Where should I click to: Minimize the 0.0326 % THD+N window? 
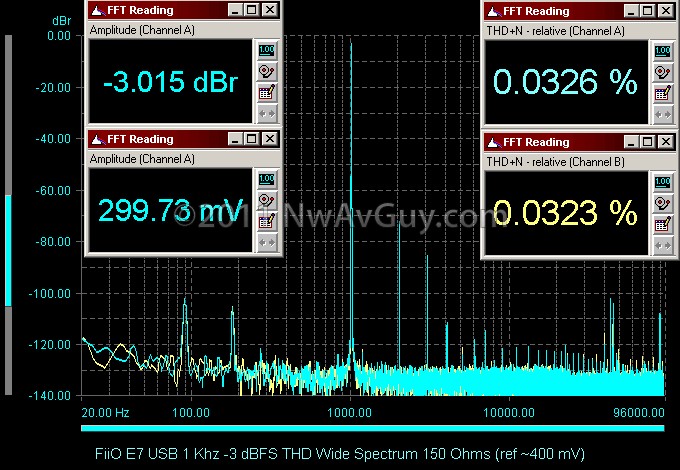(x=631, y=11)
